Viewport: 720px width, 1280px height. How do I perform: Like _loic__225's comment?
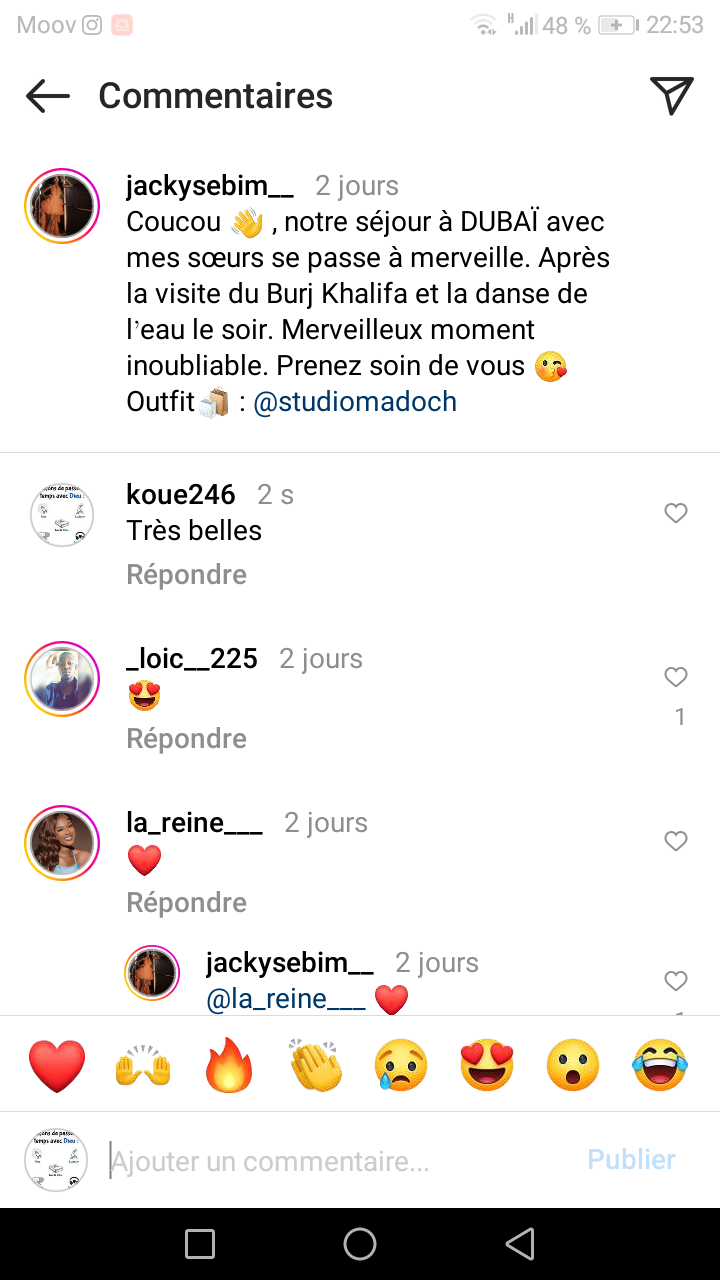click(x=676, y=677)
